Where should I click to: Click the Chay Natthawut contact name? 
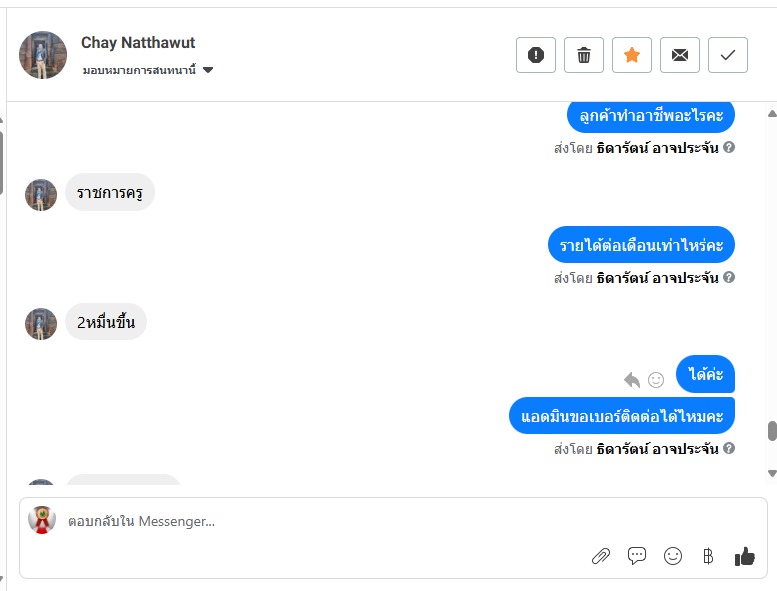[x=138, y=43]
